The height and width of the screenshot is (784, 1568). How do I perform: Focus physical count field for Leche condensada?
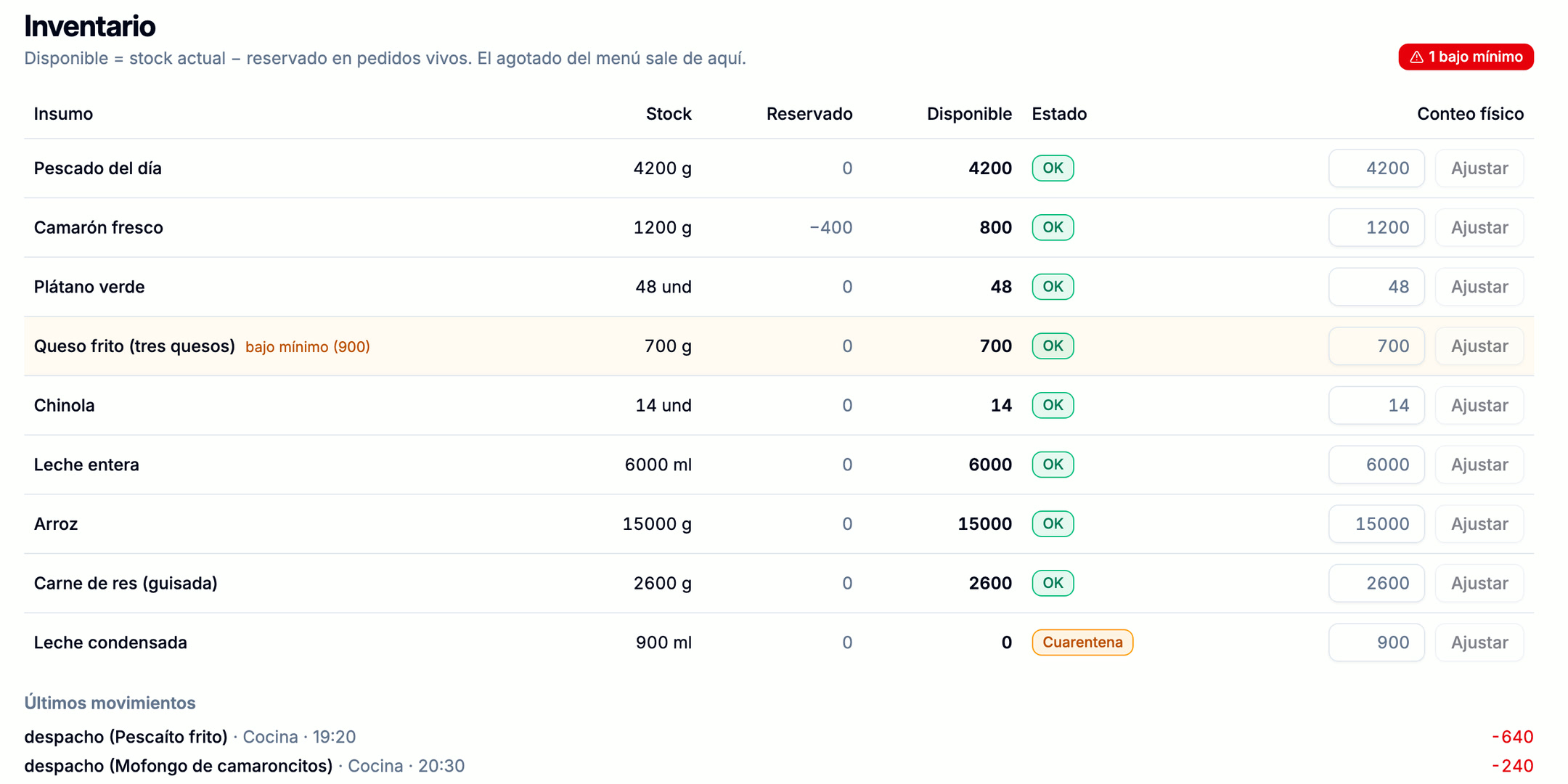pyautogui.click(x=1376, y=642)
